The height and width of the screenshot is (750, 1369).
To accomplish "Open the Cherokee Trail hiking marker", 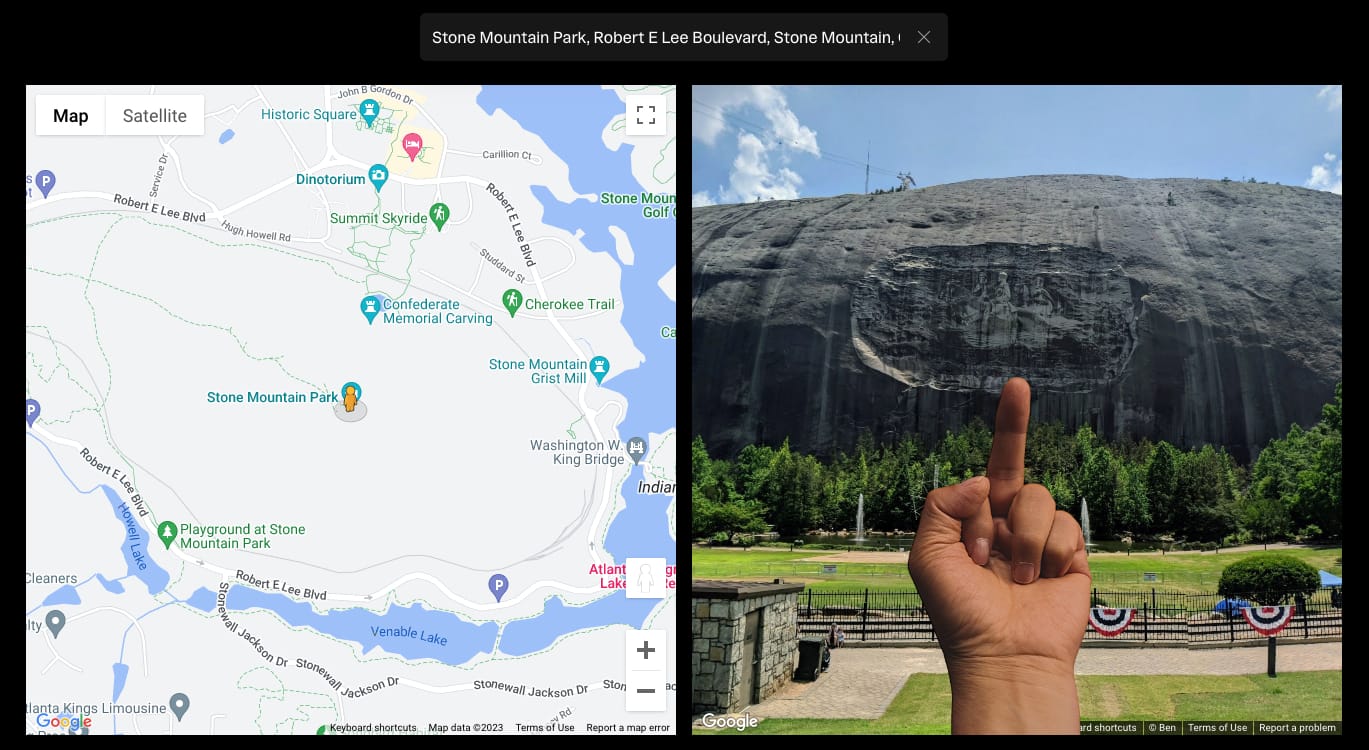I will [512, 301].
